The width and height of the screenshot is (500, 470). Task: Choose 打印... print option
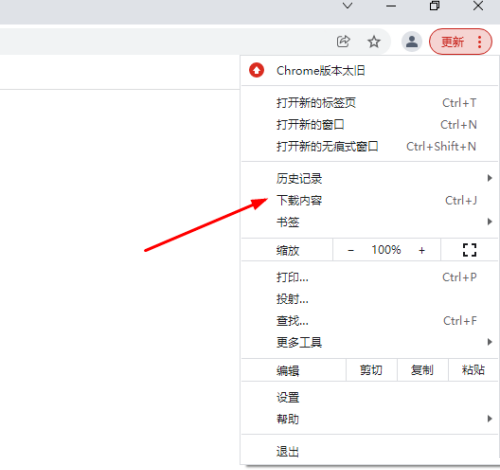[369, 277]
